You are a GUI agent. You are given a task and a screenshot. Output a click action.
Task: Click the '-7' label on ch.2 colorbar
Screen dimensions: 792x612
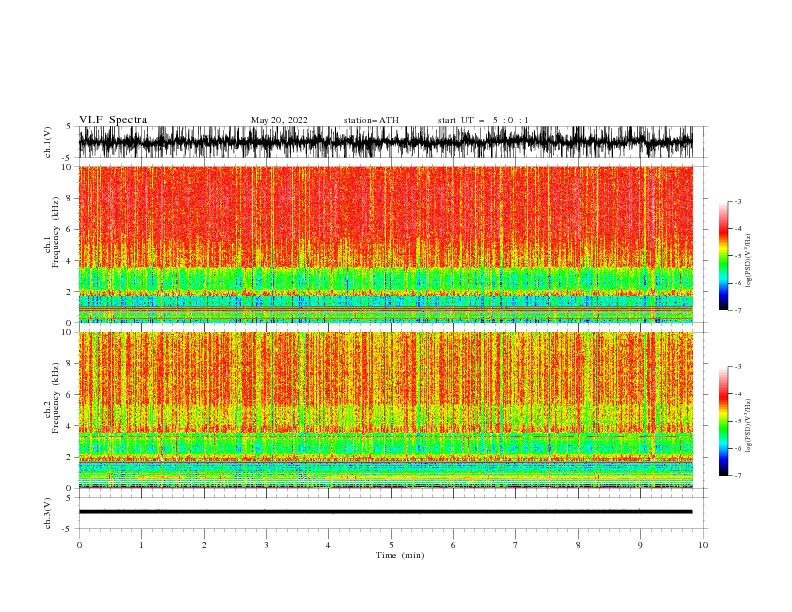pyautogui.click(x=737, y=475)
